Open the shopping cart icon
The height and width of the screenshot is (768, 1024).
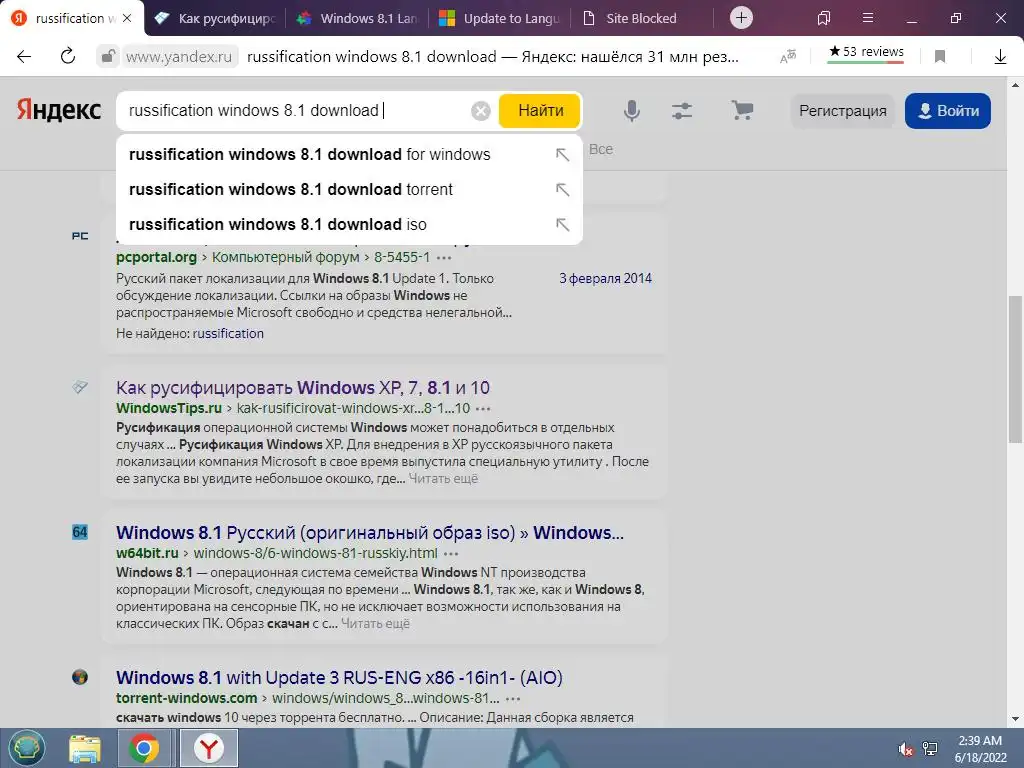point(742,110)
